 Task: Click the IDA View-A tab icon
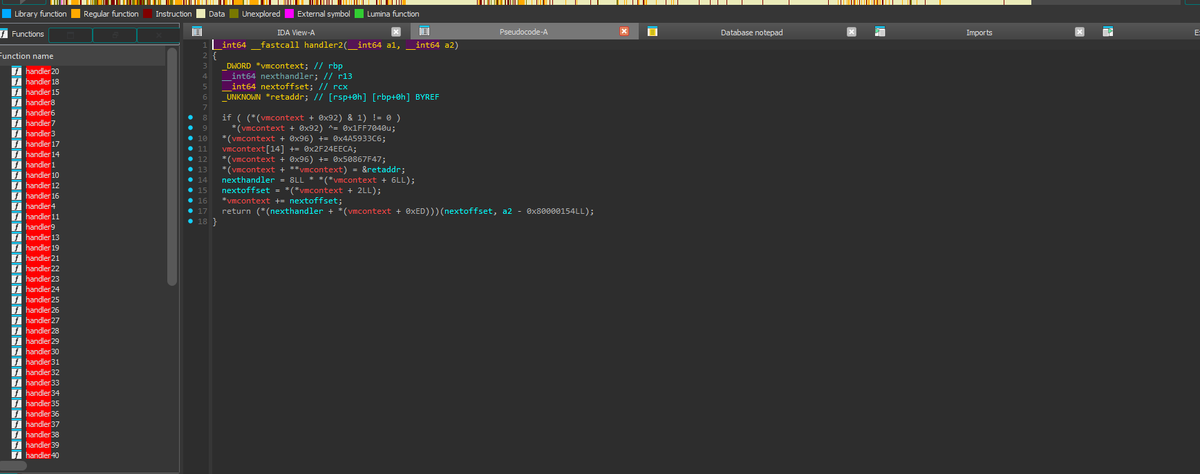click(196, 33)
